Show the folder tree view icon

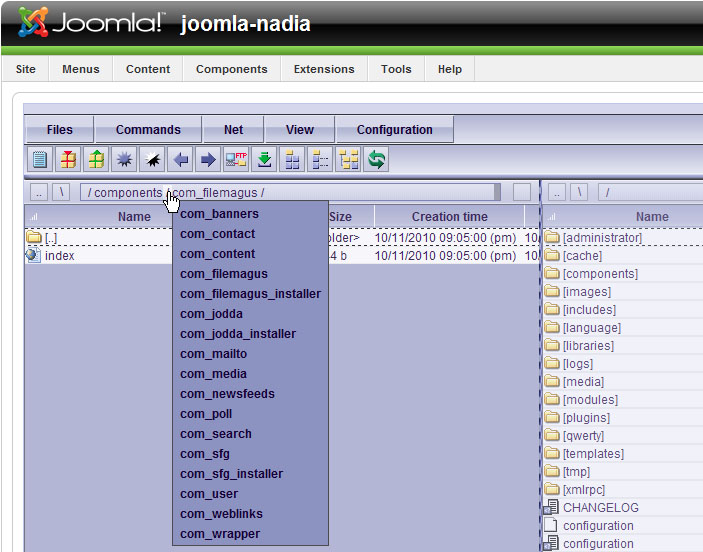pos(348,159)
